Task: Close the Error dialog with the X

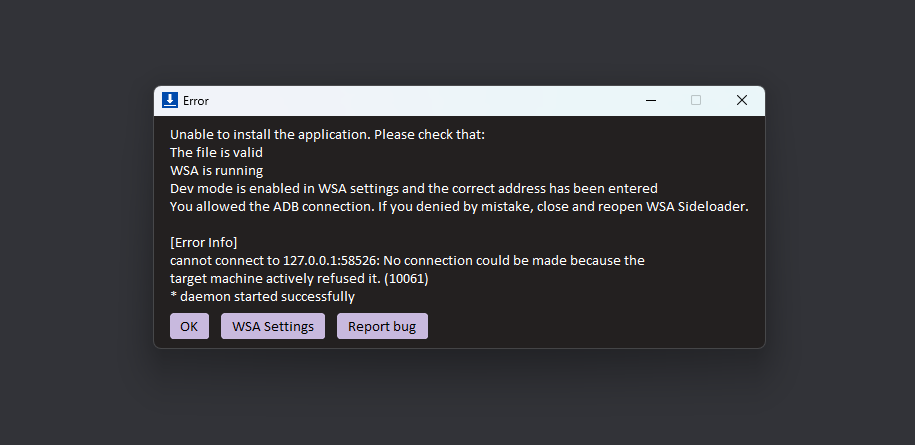Action: point(742,100)
